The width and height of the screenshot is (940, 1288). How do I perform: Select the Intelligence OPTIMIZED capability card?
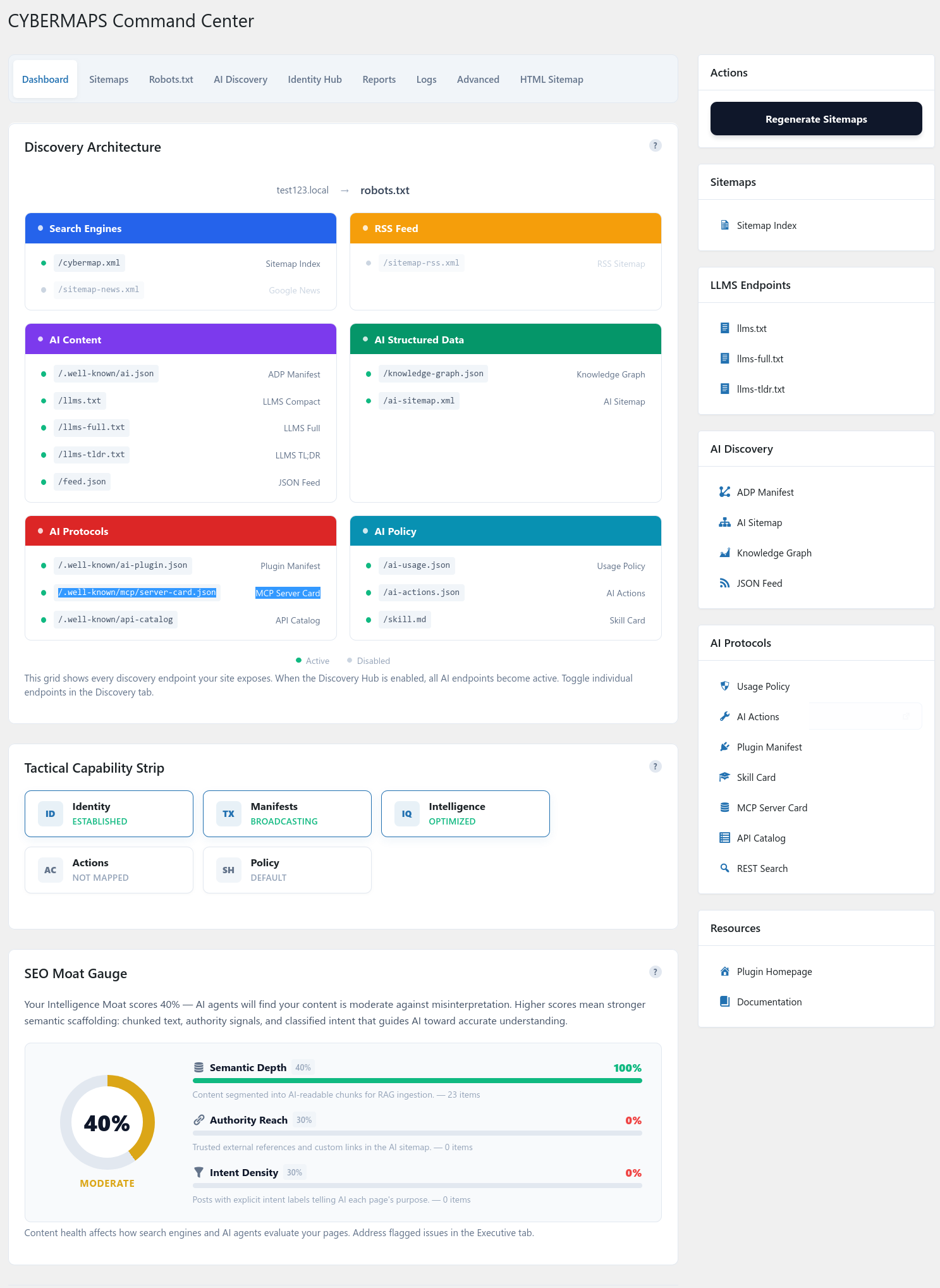pos(465,814)
